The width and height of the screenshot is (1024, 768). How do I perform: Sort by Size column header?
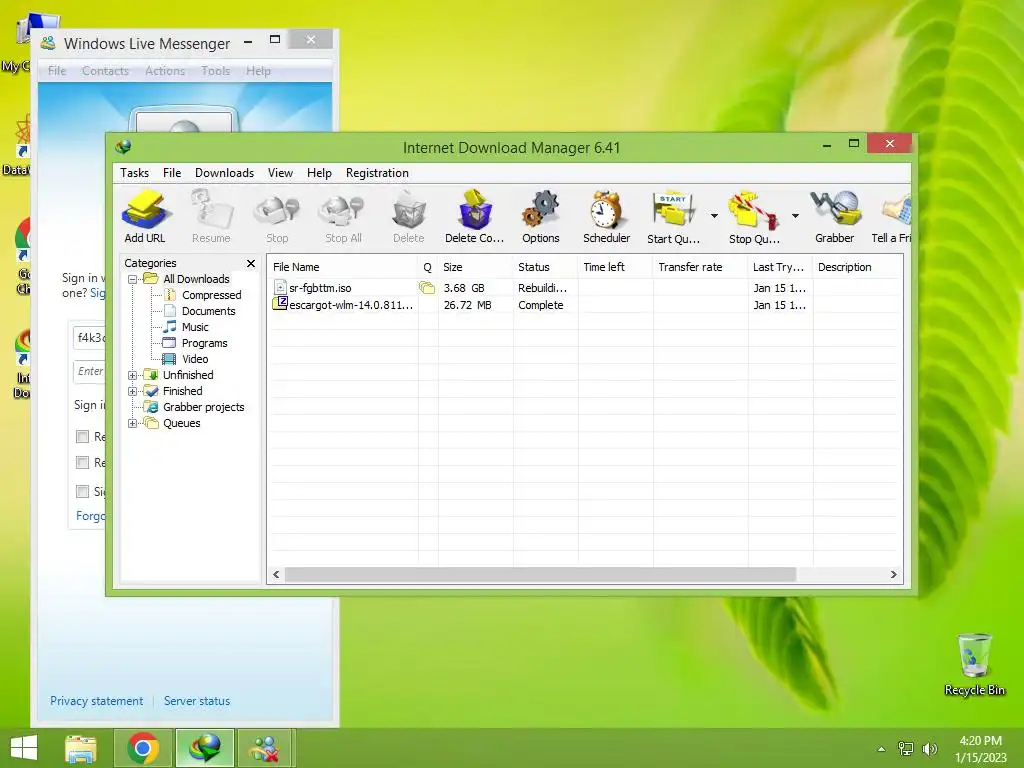[x=475, y=267]
